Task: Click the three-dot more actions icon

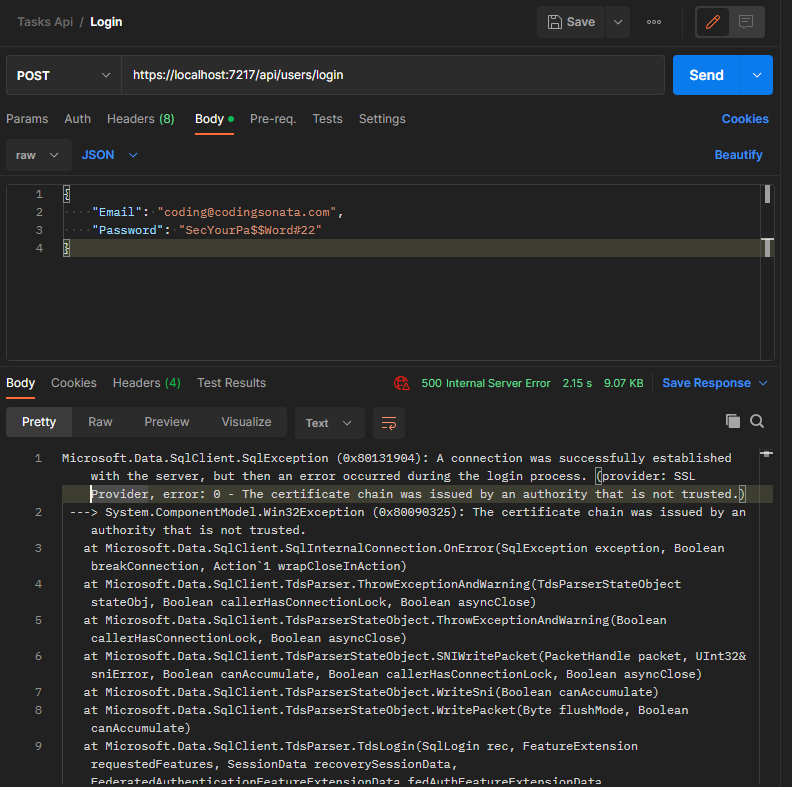Action: click(654, 22)
